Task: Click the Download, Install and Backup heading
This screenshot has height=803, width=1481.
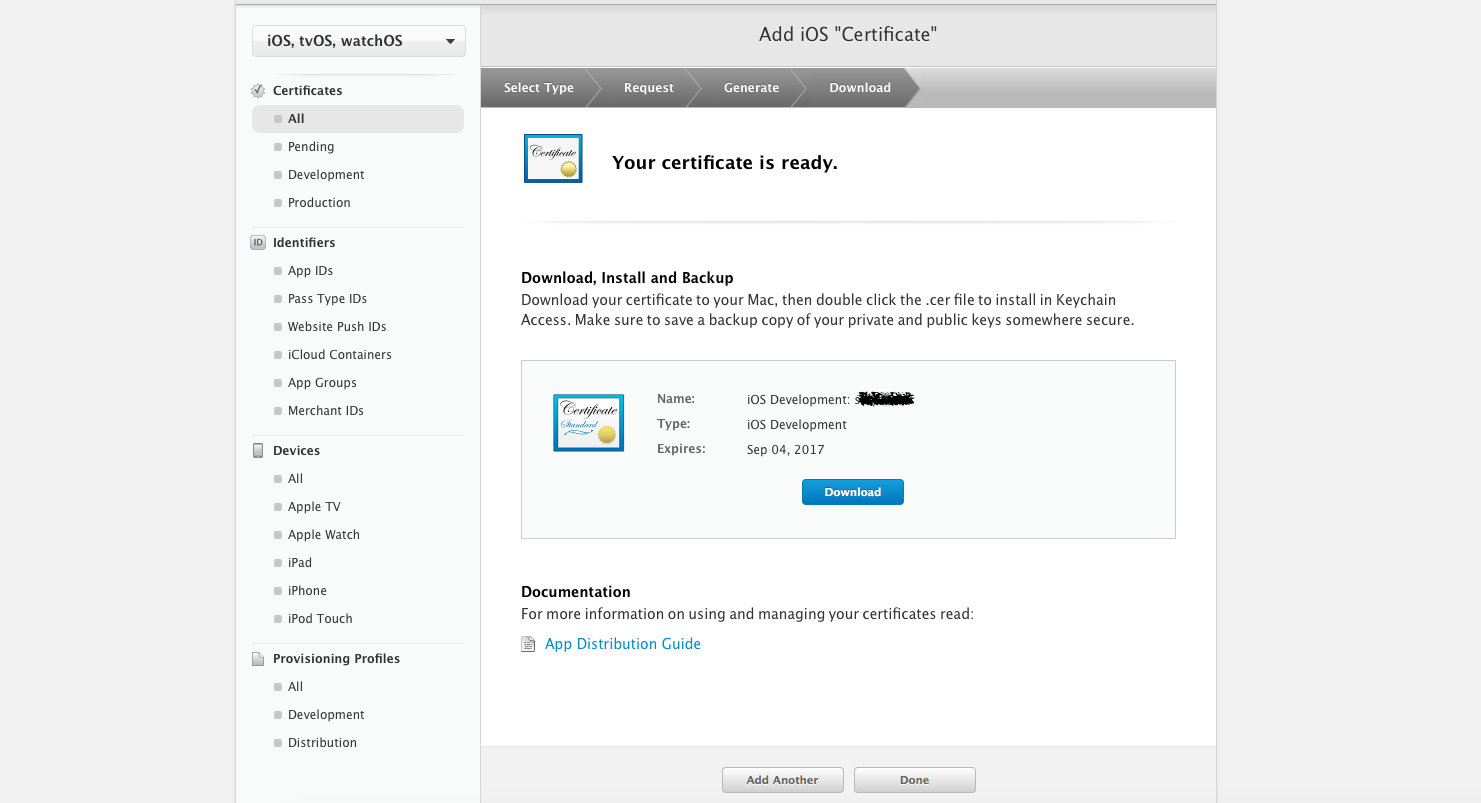Action: pos(627,278)
